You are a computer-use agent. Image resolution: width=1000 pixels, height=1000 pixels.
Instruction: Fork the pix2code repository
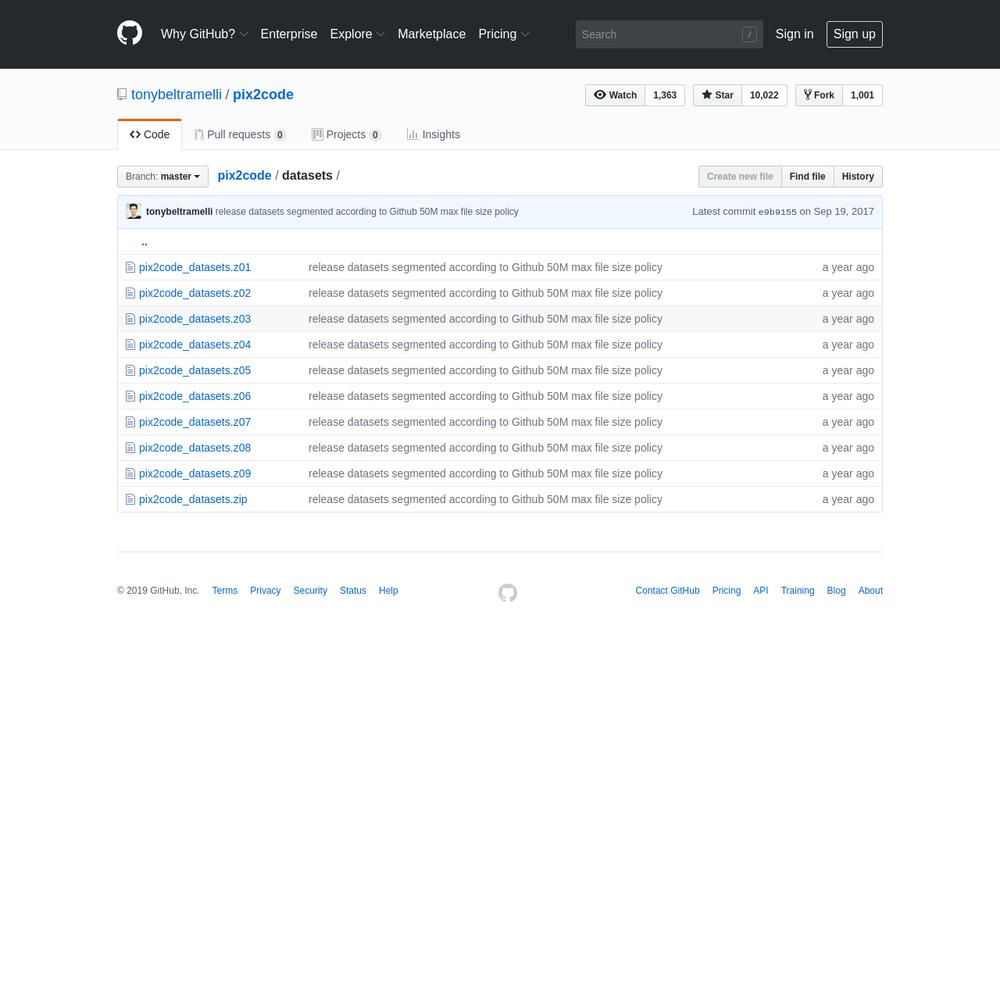819,95
